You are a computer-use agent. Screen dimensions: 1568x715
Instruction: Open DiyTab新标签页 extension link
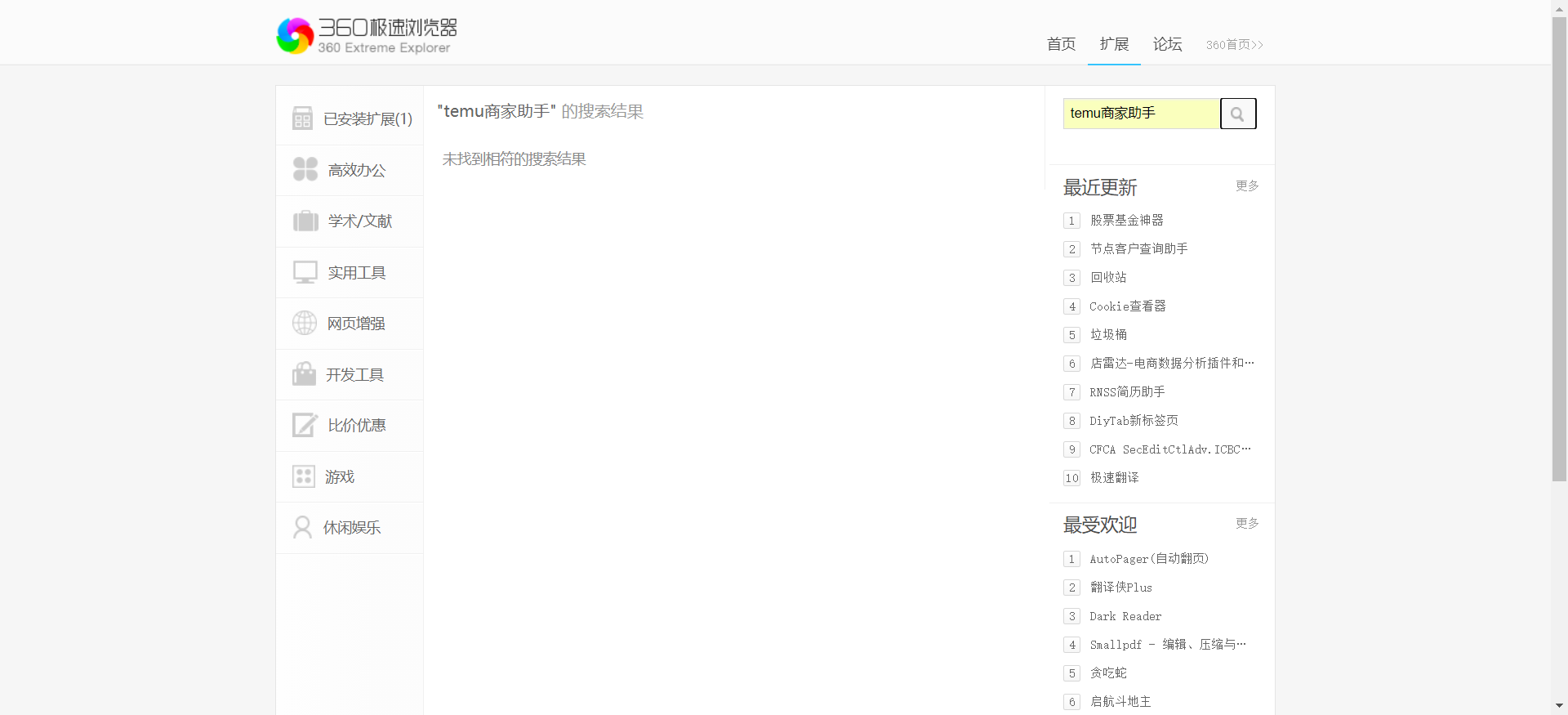tap(1134, 421)
